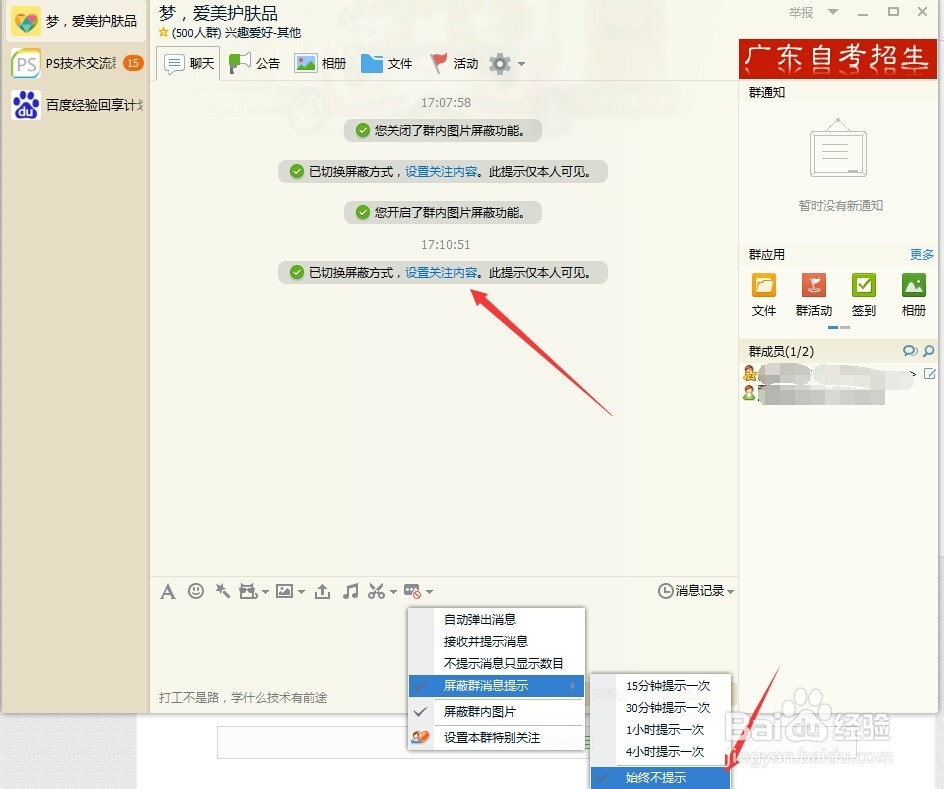This screenshot has height=789, width=944.
Task: Open the emoji picker icon
Action: 195,591
